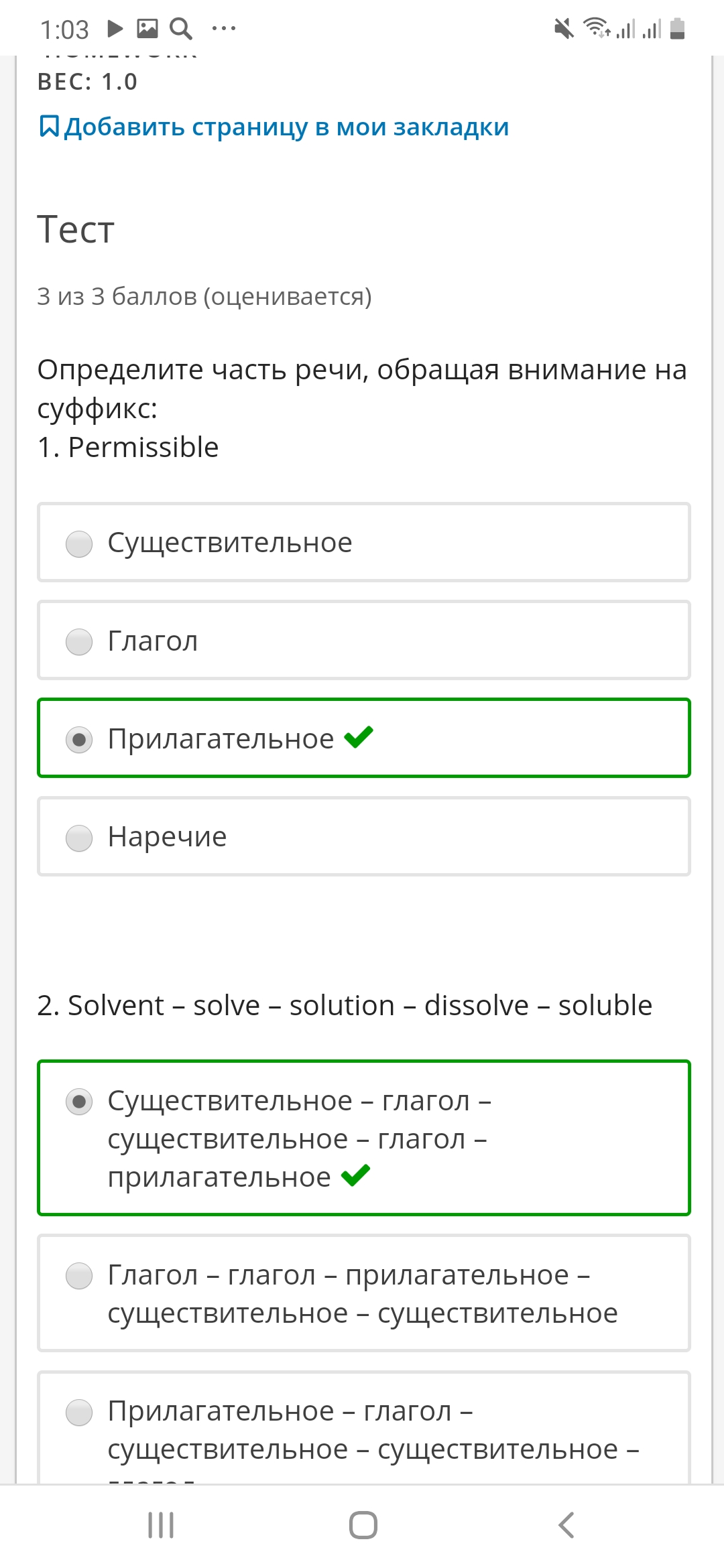Tap the battery icon in status bar
724x1568 pixels.
(678, 29)
